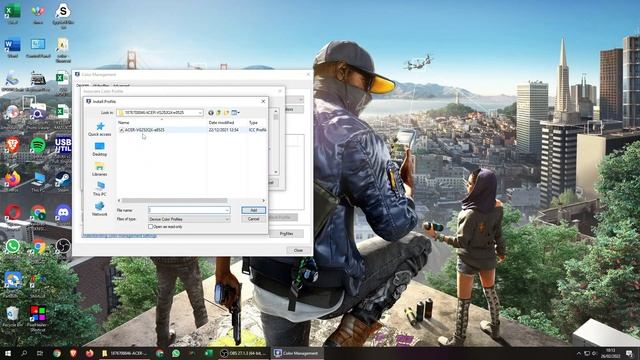The image size is (640, 360).
Task: Click inside the File name input field
Action: (187, 210)
